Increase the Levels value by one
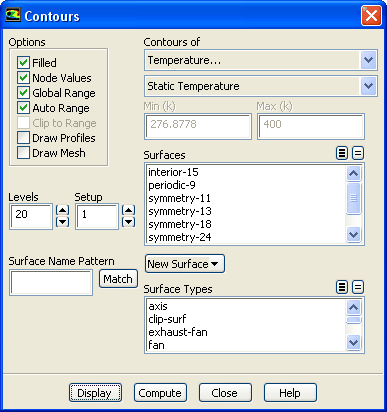 click(x=62, y=210)
